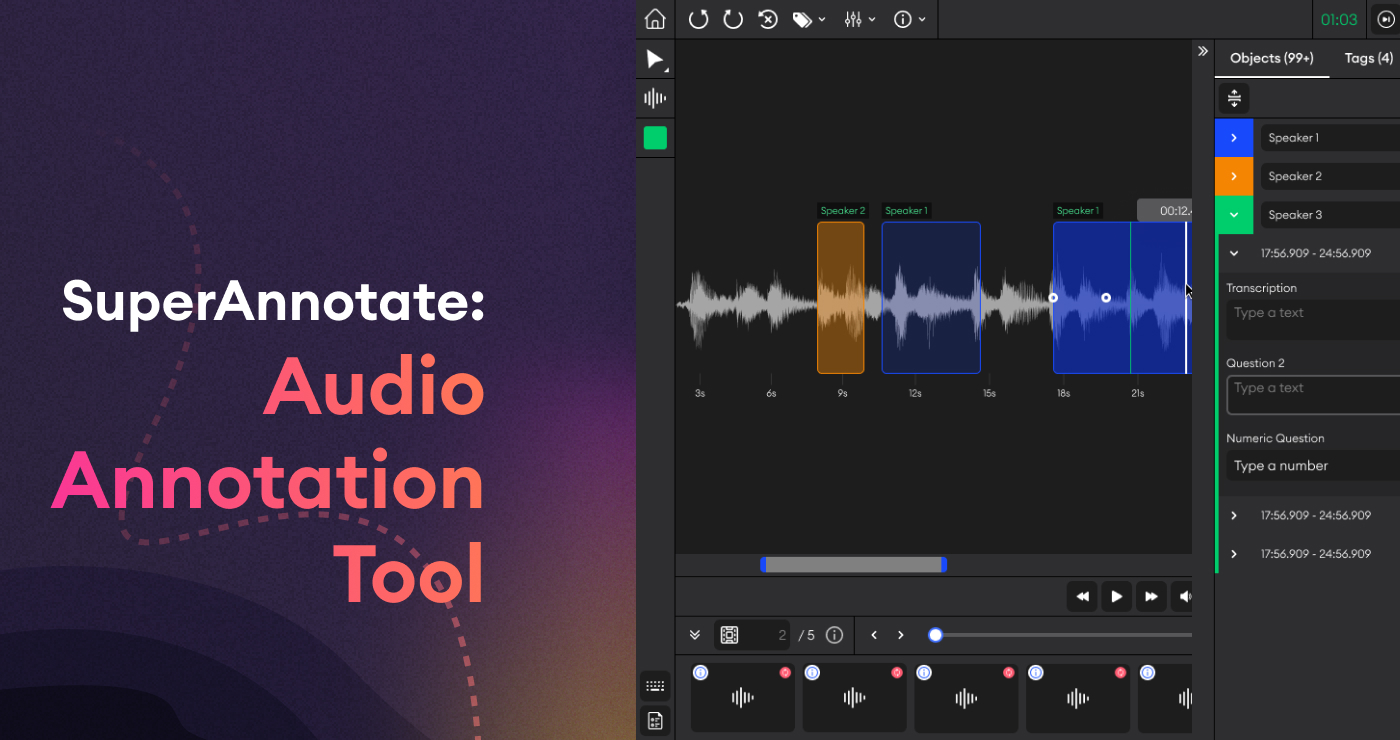1400x740 pixels.
Task: Click the keyboard shortcuts icon at bottom left
Action: (x=655, y=685)
